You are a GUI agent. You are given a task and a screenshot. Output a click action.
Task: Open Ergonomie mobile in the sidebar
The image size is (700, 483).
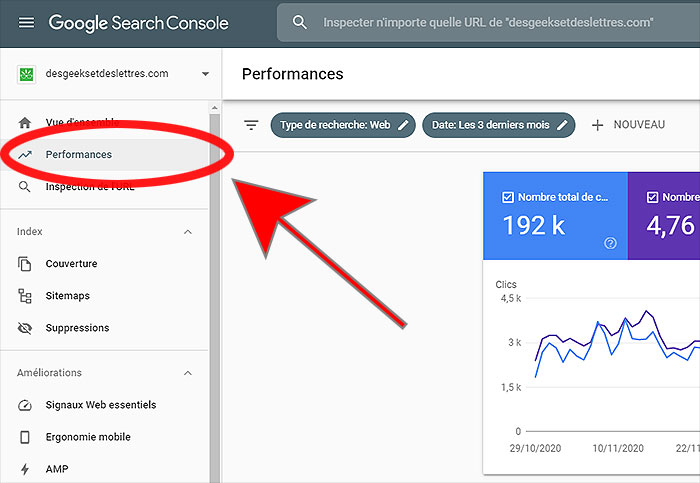pos(104,437)
